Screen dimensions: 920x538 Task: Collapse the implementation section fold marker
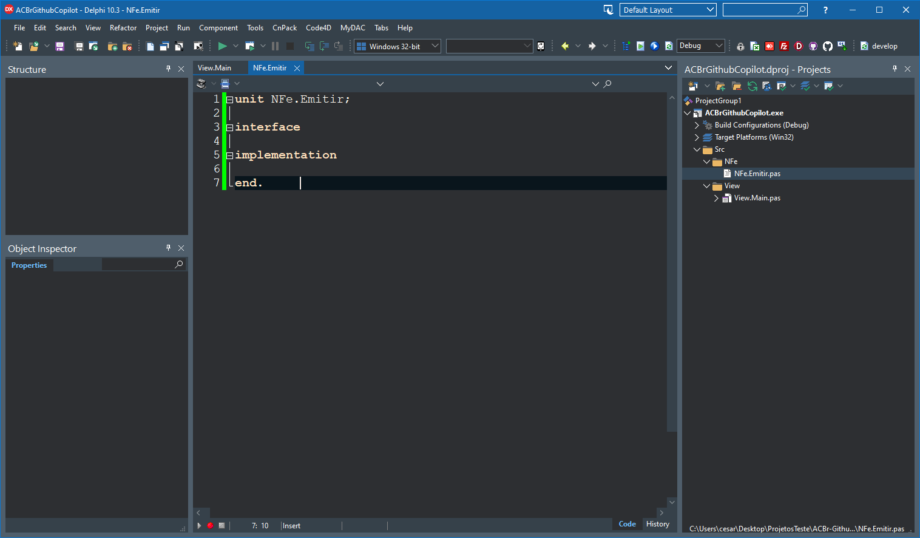(x=230, y=155)
